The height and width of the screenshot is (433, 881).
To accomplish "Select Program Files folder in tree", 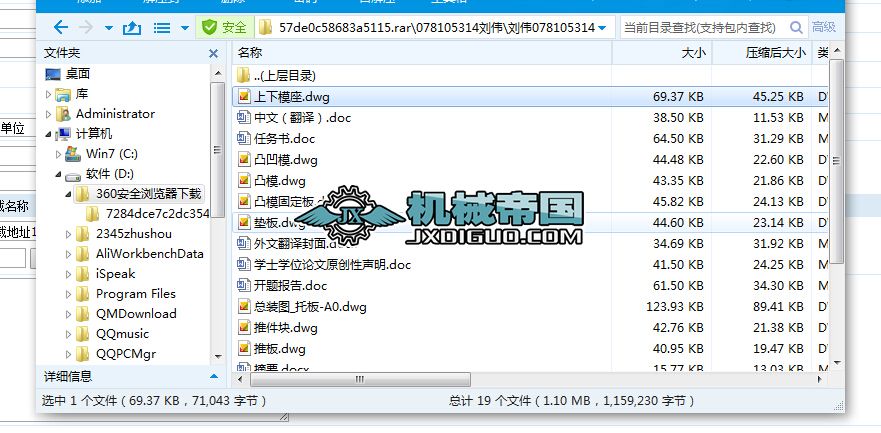I will point(135,294).
